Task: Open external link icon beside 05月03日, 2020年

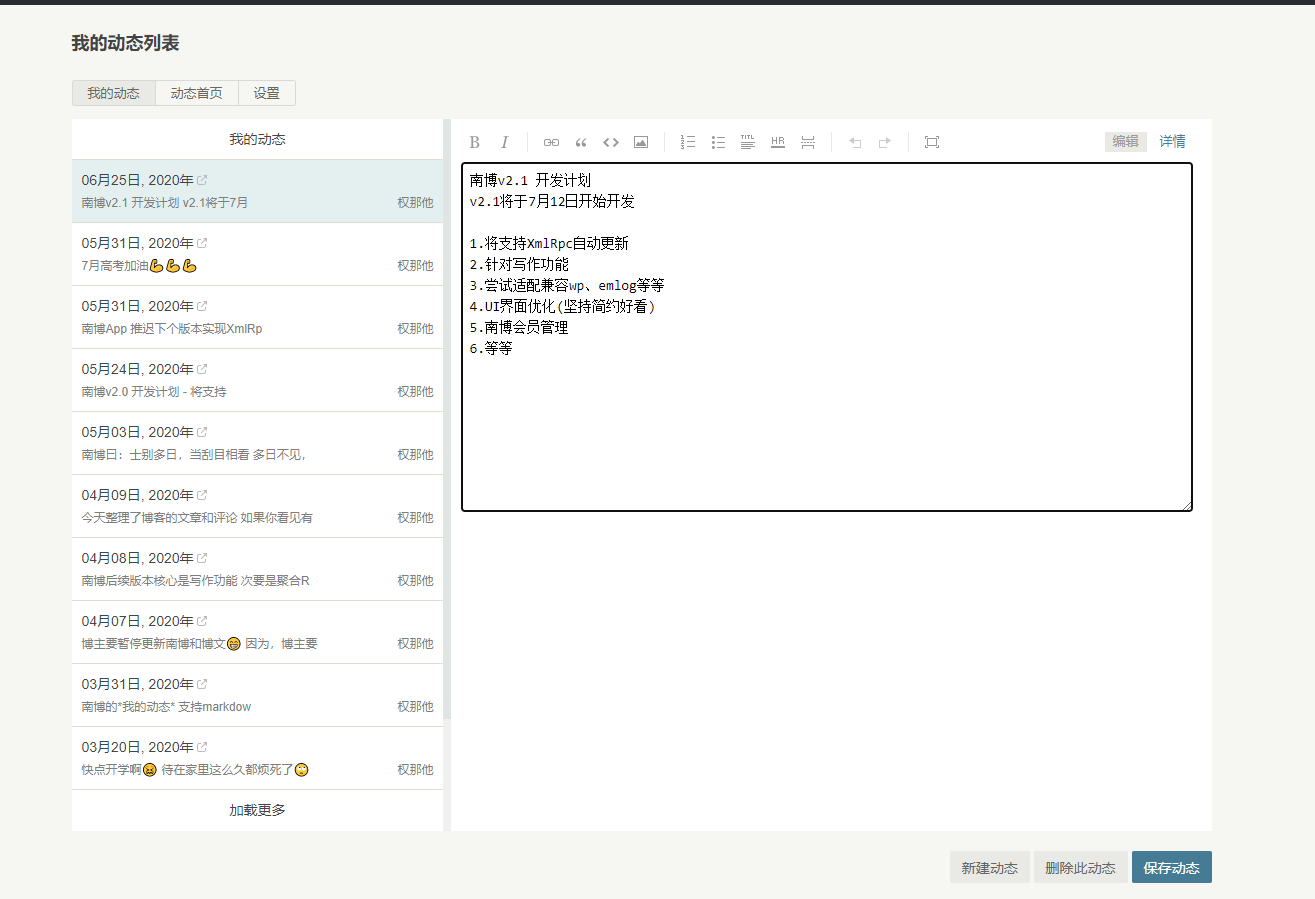Action: click(203, 432)
